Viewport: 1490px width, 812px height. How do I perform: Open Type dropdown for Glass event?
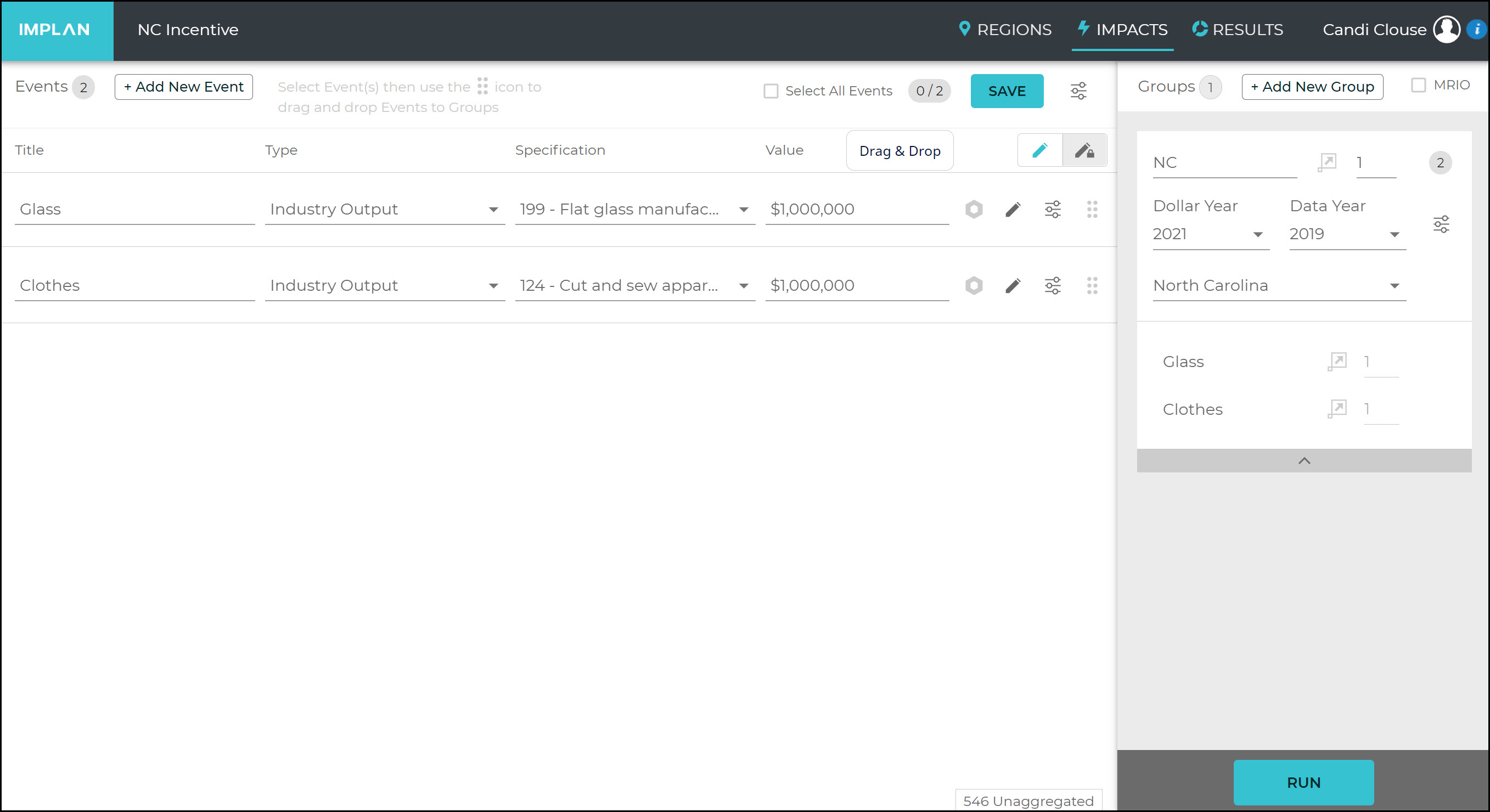pos(385,210)
